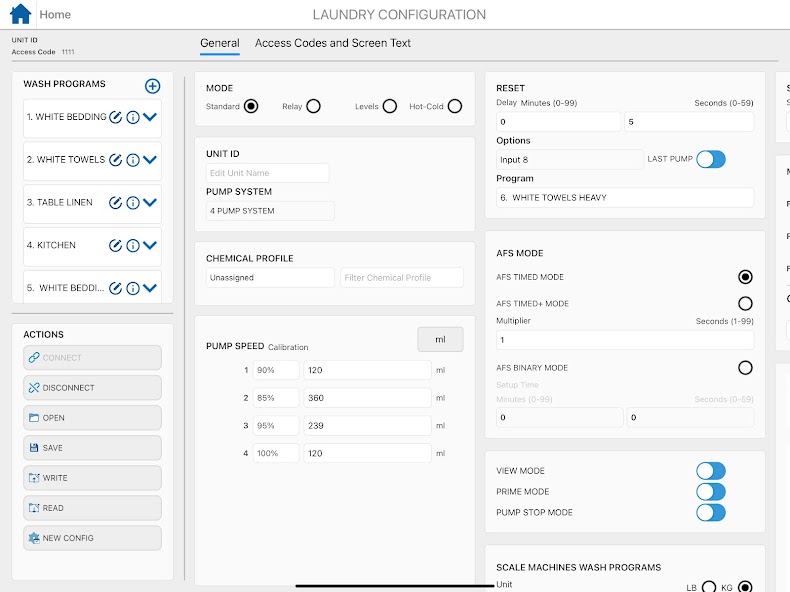Save the configuration with Save button
The height and width of the screenshot is (592, 790).
pos(92,448)
